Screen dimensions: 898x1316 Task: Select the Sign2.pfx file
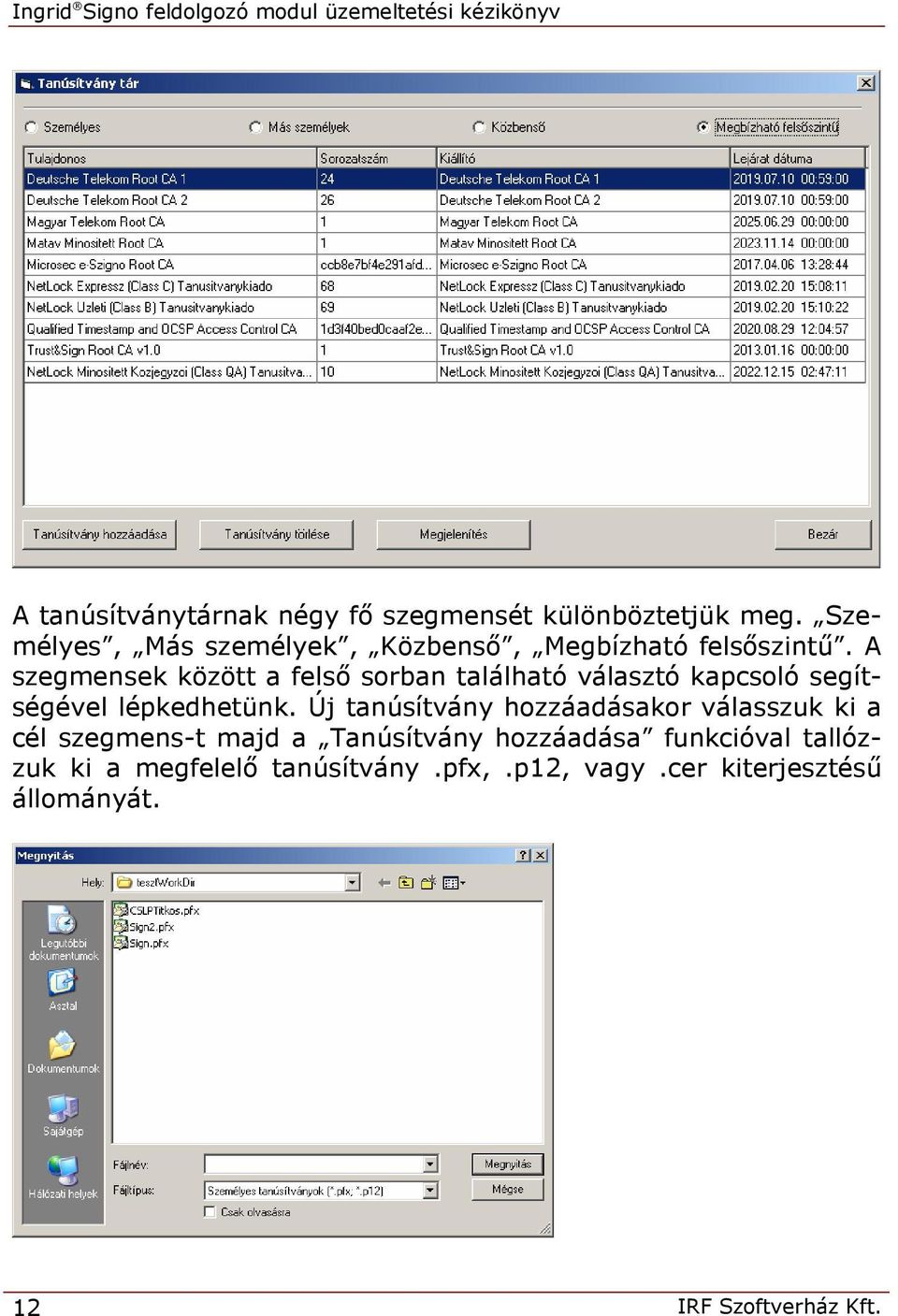coord(144,927)
